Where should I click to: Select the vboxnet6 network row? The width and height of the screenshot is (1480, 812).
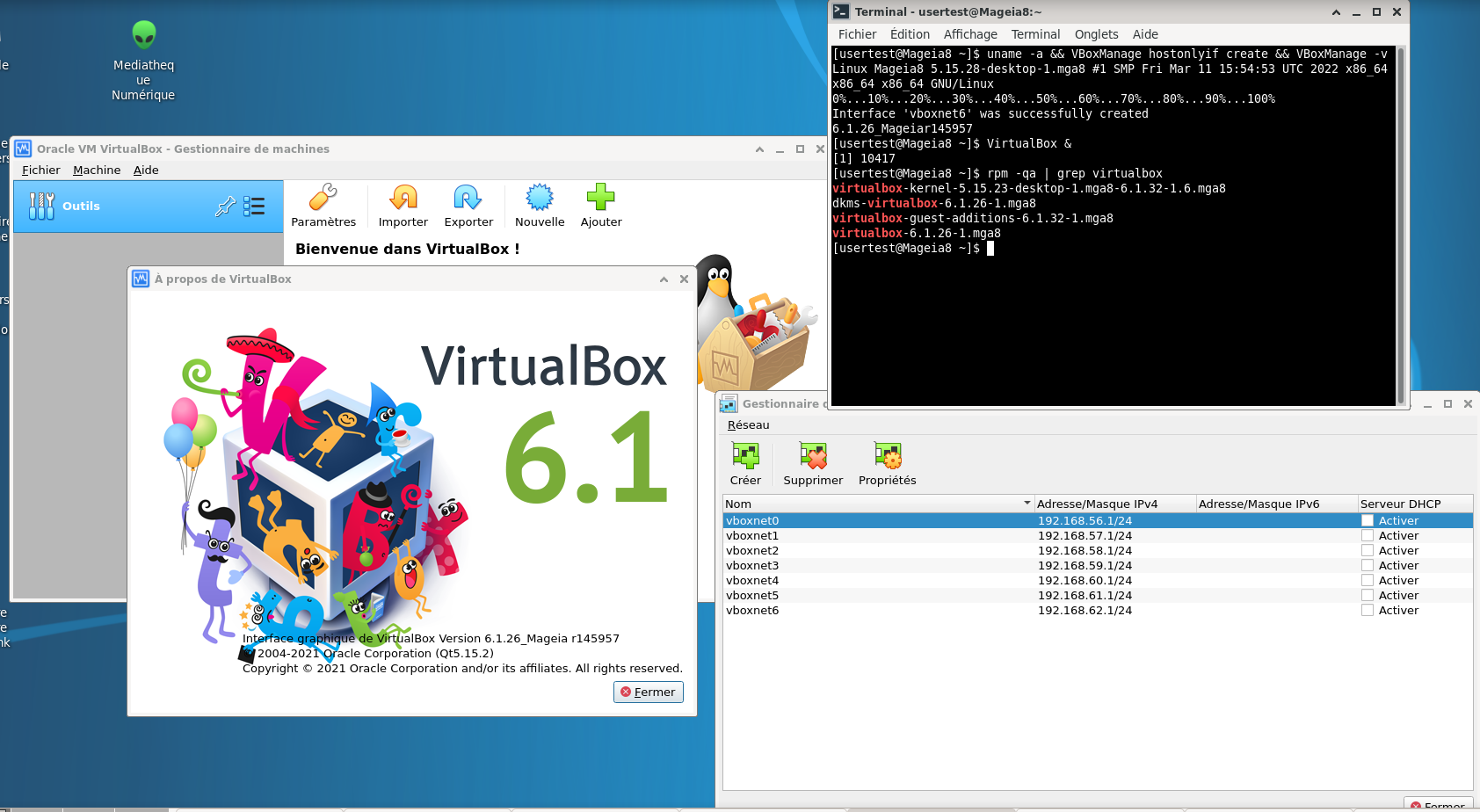click(1098, 610)
